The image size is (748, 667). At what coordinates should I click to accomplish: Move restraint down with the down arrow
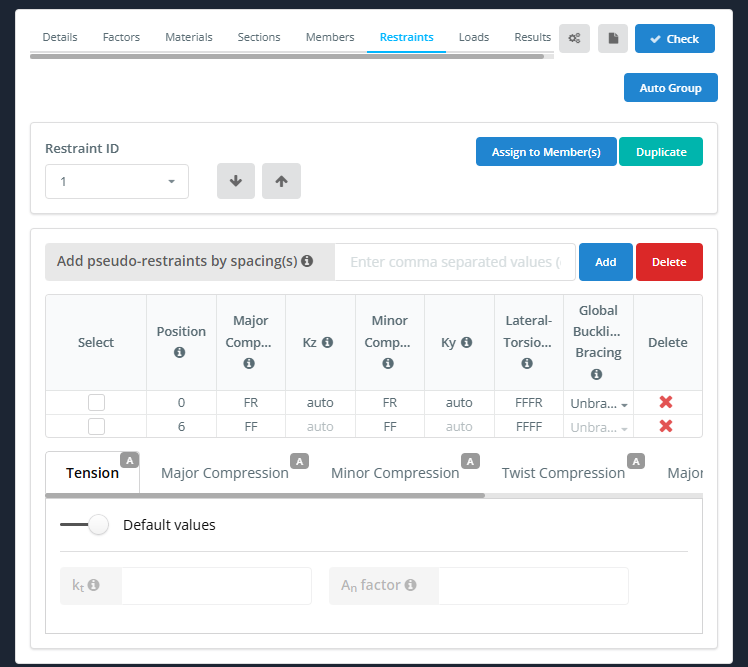pyautogui.click(x=236, y=181)
